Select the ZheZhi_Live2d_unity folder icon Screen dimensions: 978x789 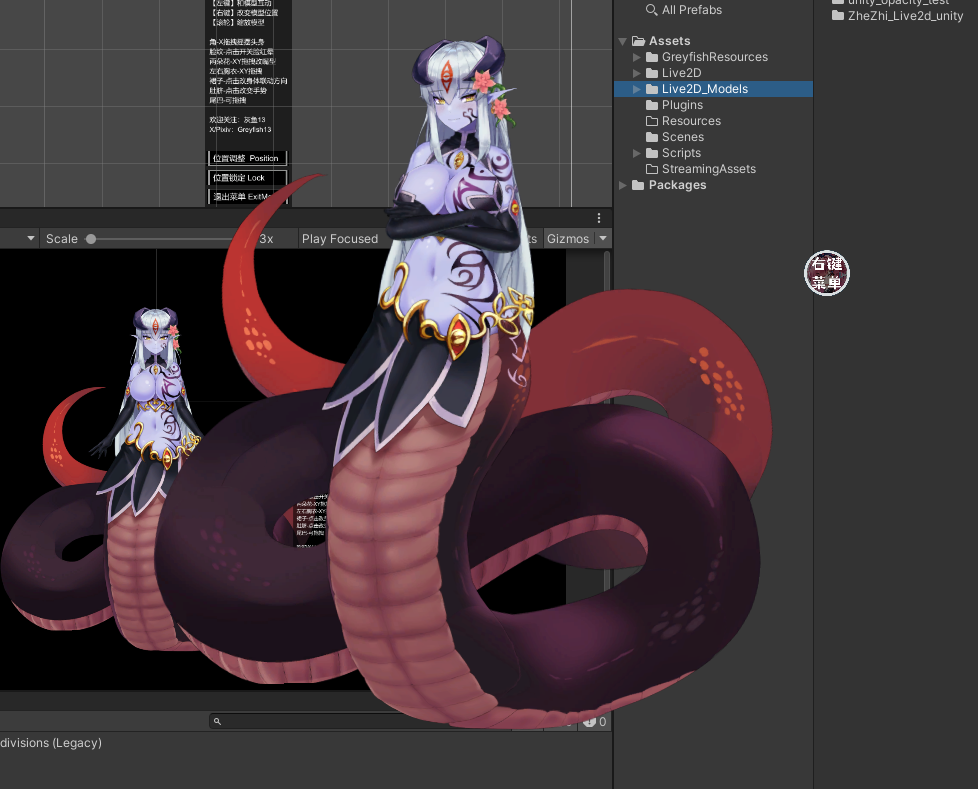pos(838,16)
